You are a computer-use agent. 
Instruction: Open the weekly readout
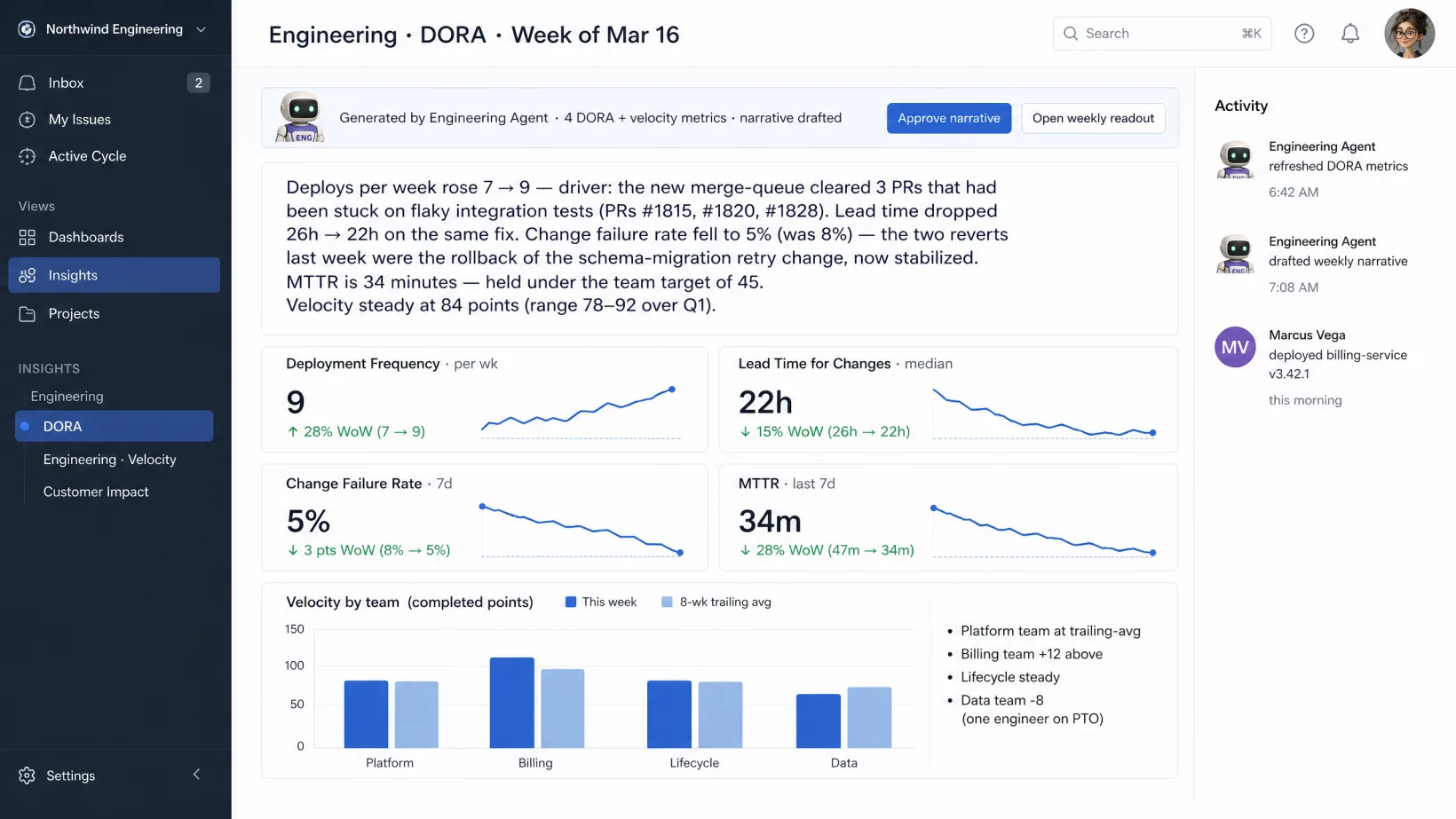click(x=1093, y=118)
